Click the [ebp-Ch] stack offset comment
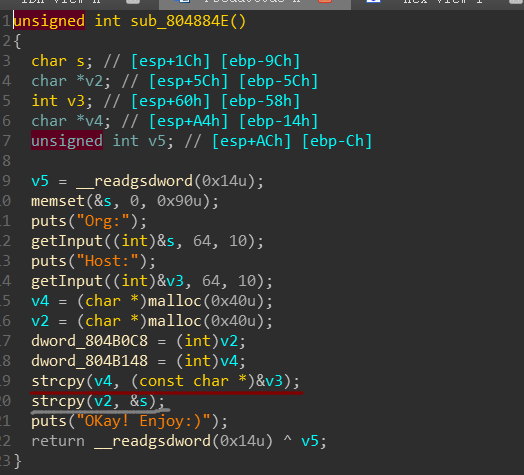524x475 pixels. point(337,141)
